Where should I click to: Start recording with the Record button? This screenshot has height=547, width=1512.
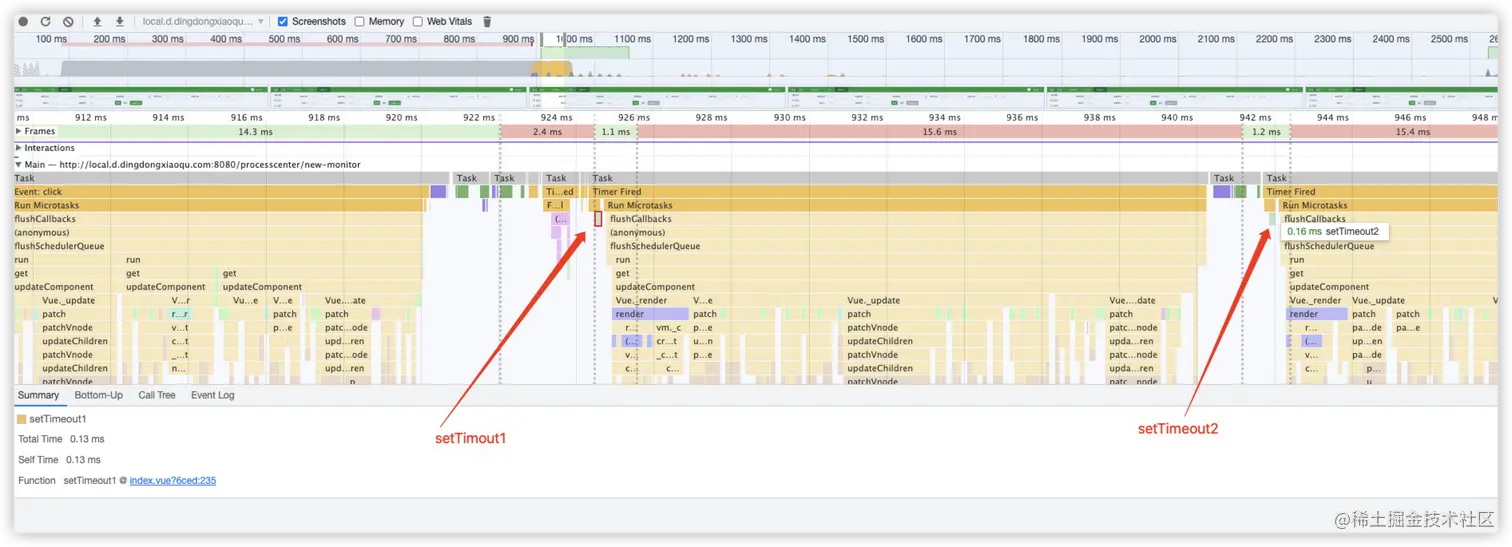(23, 21)
